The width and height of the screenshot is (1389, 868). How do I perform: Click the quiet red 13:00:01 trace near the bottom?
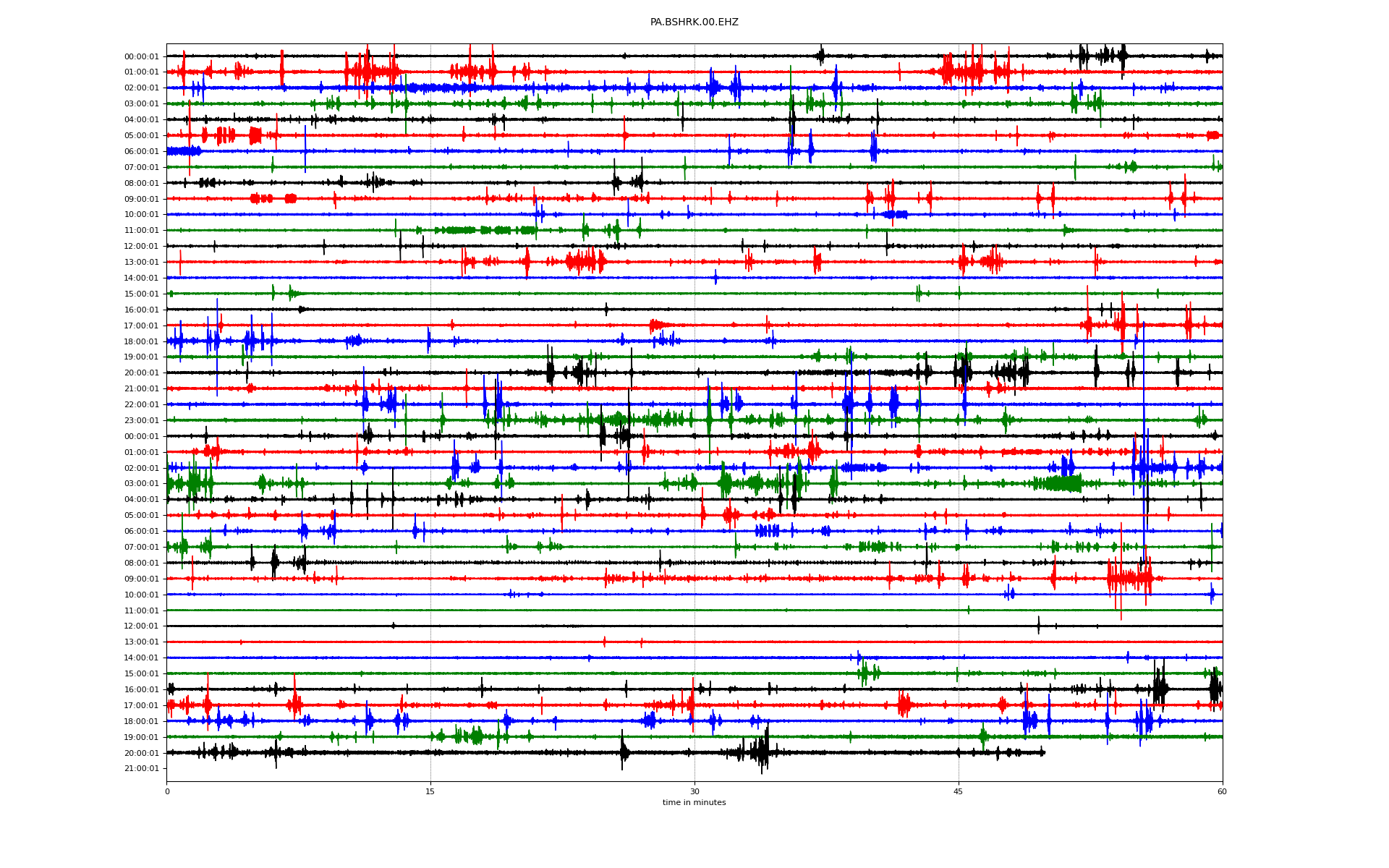tap(723, 642)
